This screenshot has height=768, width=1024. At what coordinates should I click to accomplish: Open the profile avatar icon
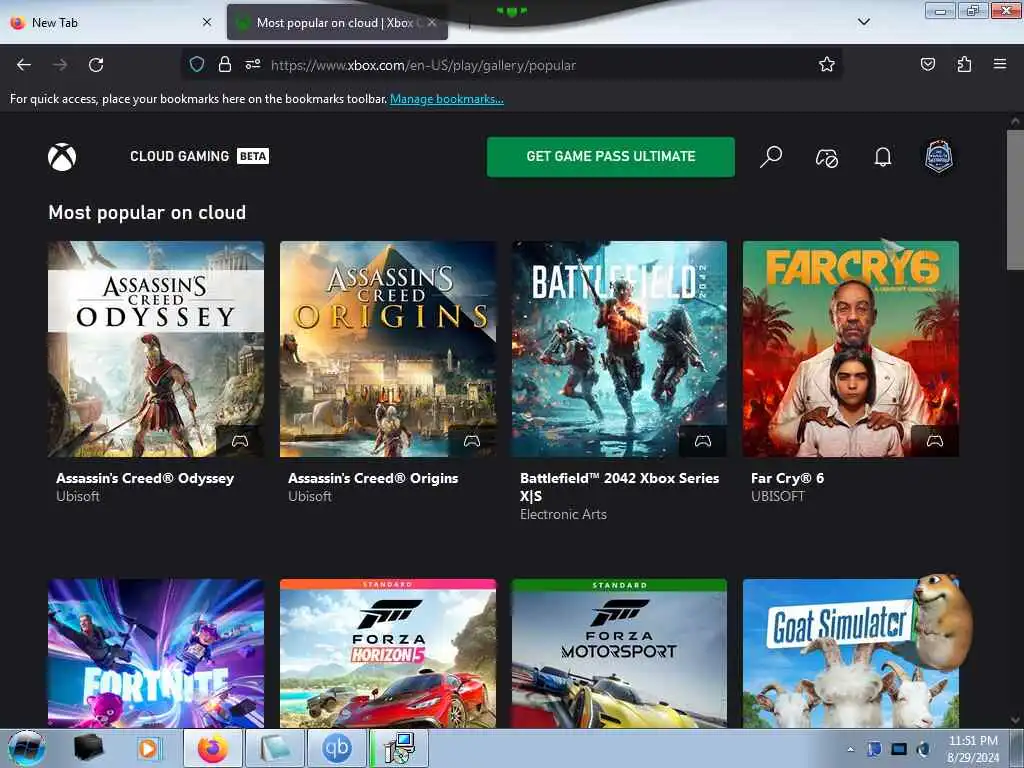point(939,157)
